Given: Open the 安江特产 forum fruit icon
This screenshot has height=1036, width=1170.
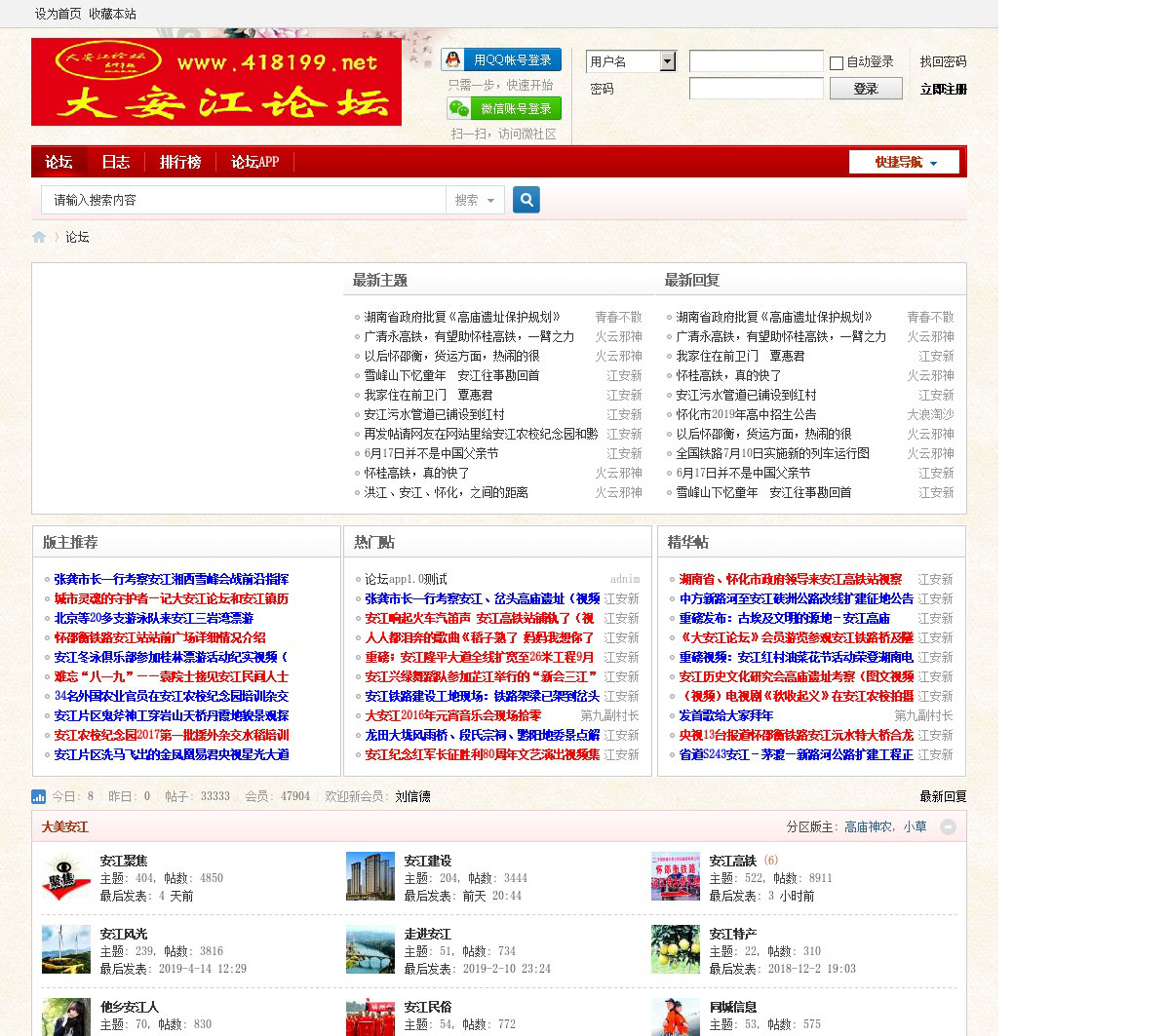Looking at the screenshot, I should click(676, 949).
